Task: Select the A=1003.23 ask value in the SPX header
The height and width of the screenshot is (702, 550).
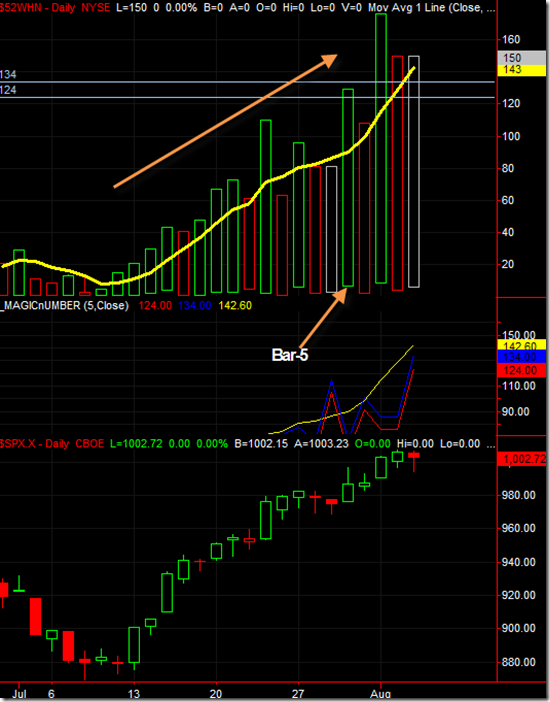Action: [x=321, y=444]
